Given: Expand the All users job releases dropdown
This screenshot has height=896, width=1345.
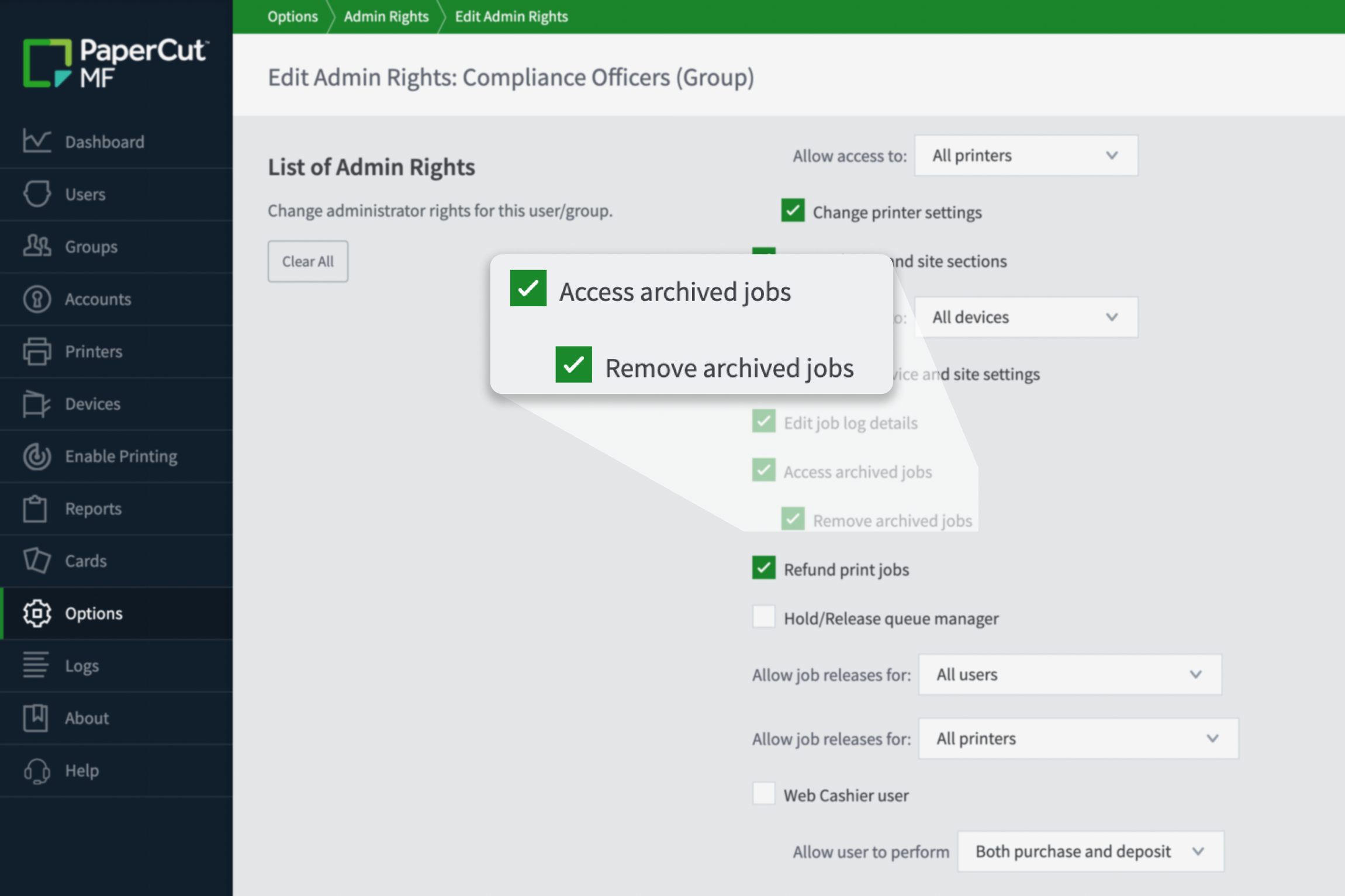Looking at the screenshot, I should pyautogui.click(x=1070, y=674).
